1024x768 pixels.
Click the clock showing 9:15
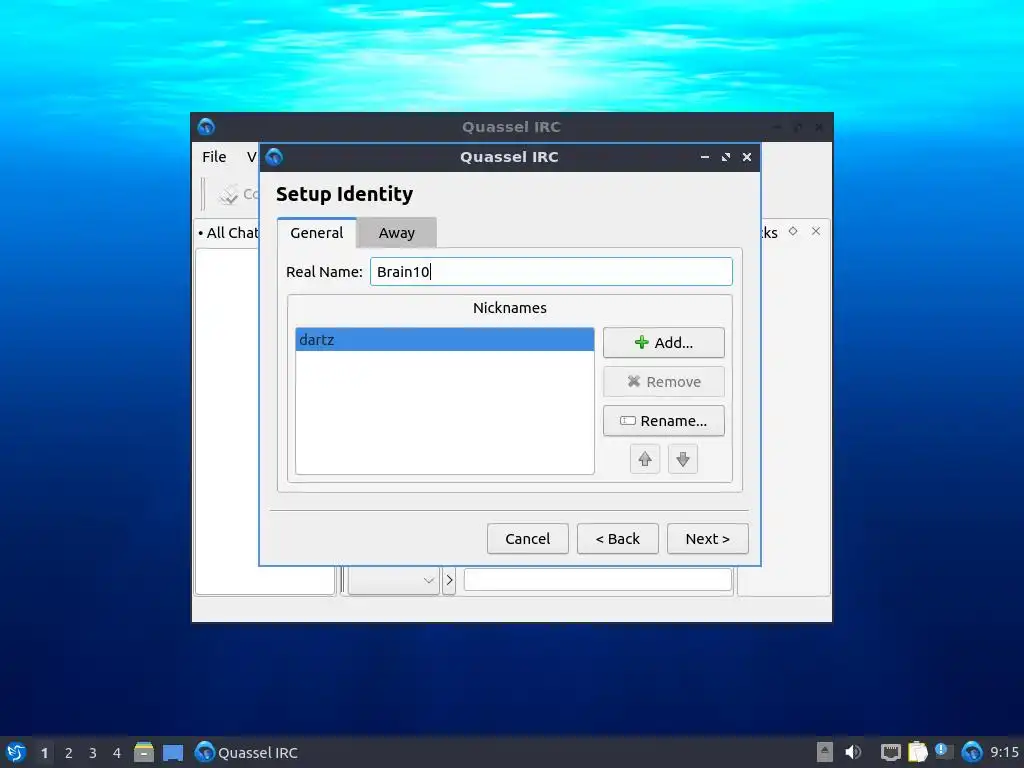pos(1004,752)
